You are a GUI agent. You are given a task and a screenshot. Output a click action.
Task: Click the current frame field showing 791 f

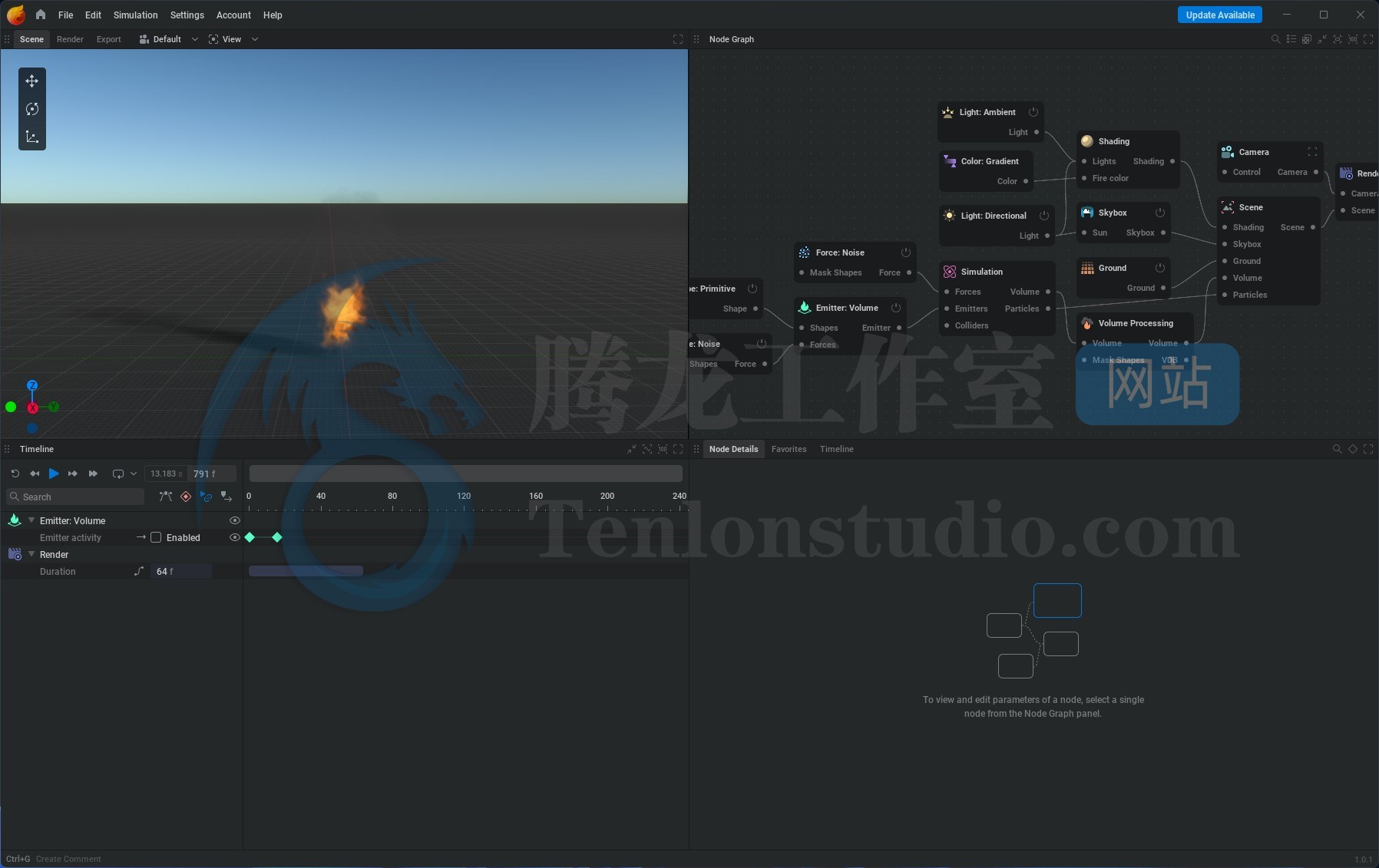tap(212, 474)
